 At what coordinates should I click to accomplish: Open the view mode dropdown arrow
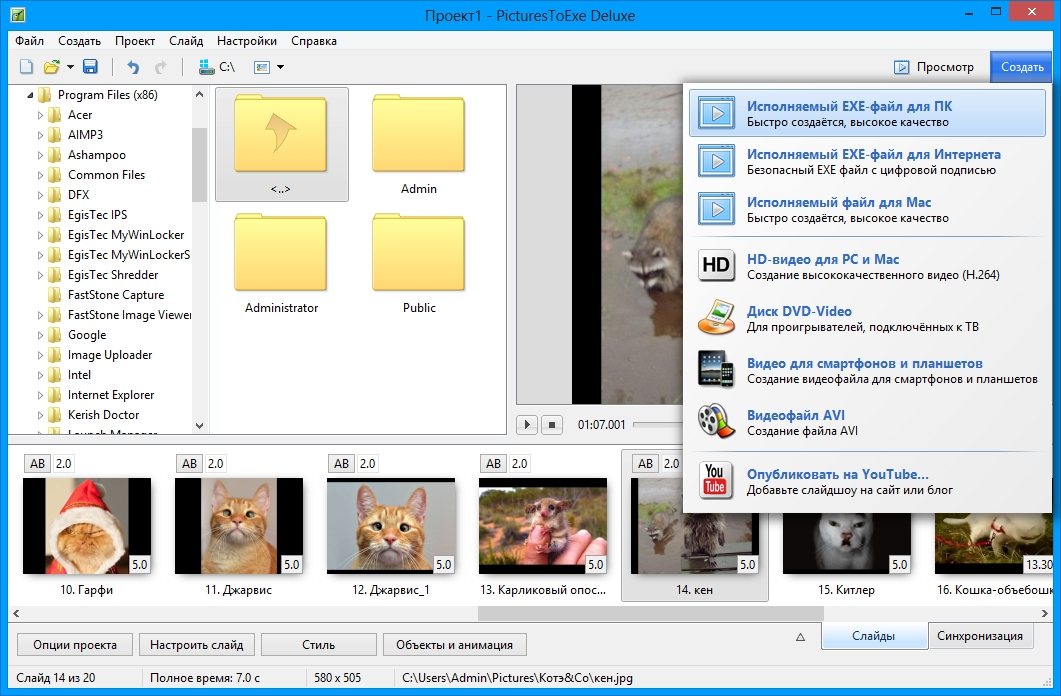click(280, 67)
